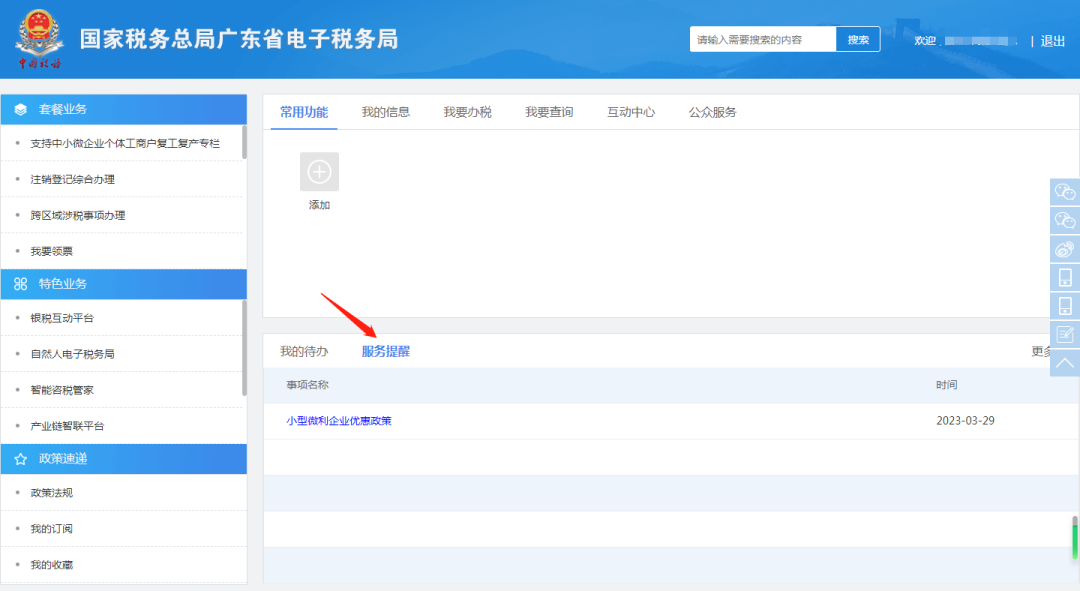Click 我的订阅 in the sidebar
This screenshot has width=1080, height=591.
52,529
